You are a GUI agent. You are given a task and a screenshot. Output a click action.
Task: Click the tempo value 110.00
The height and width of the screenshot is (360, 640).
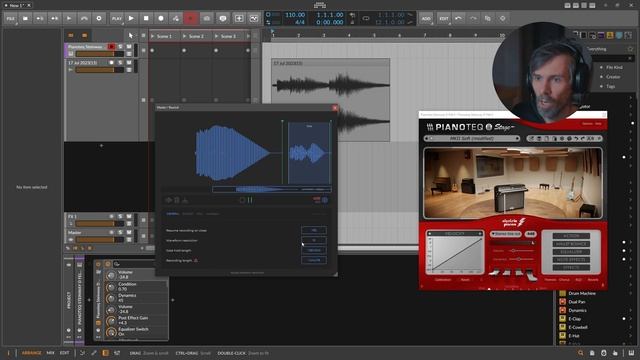coord(295,15)
